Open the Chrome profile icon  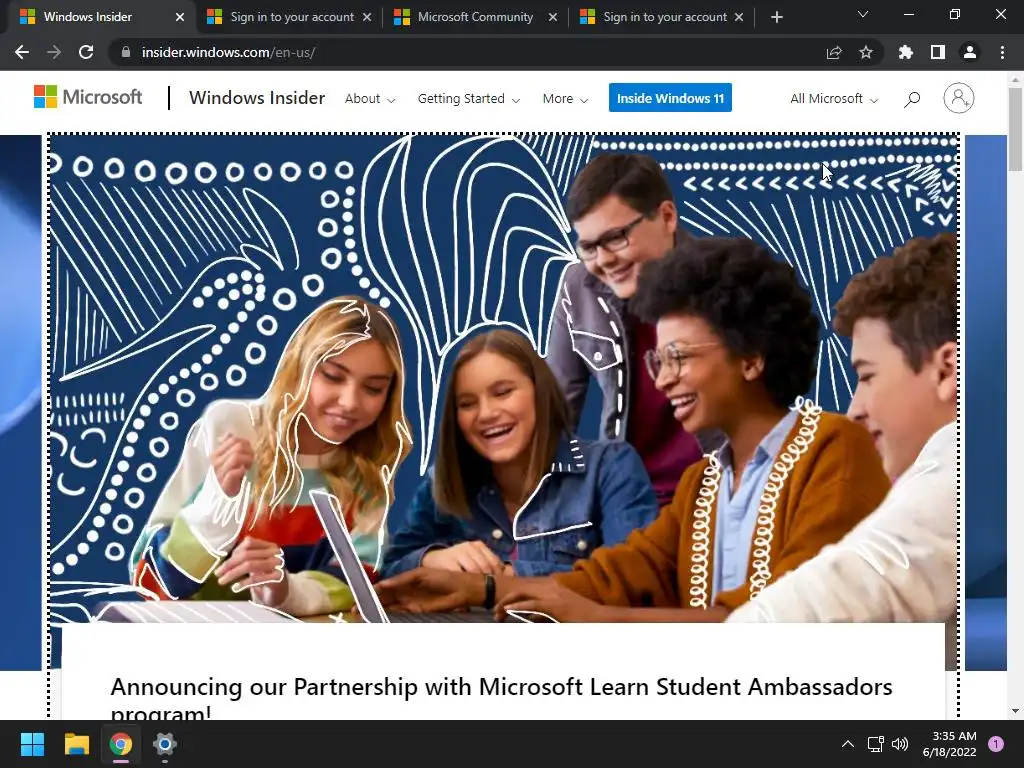(970, 52)
